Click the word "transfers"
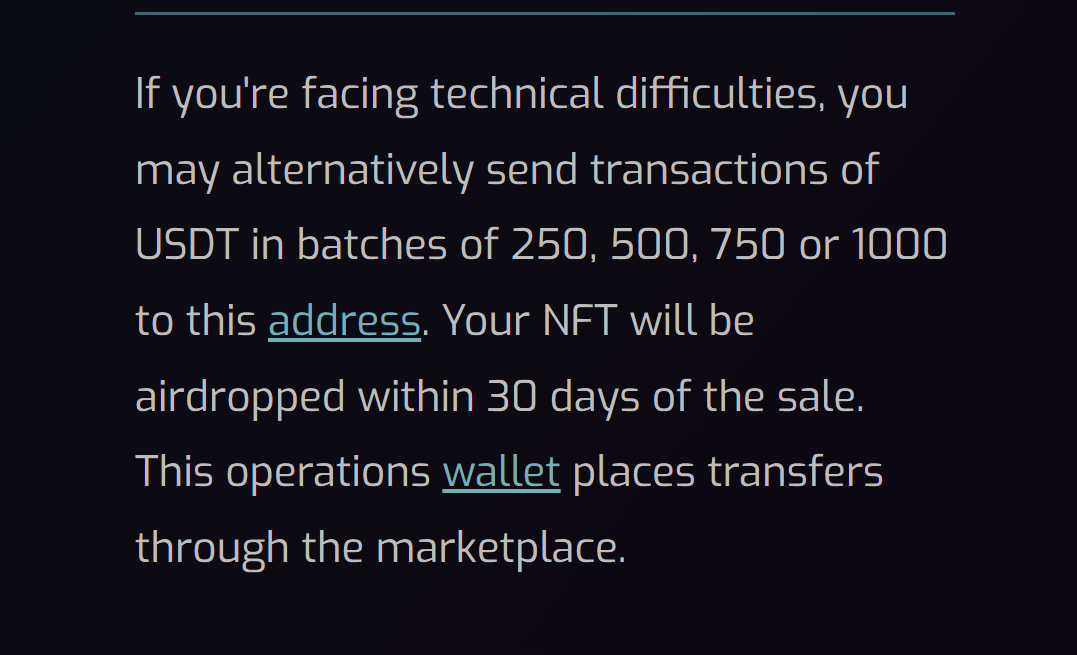Viewport: 1077px width, 655px height. click(795, 472)
